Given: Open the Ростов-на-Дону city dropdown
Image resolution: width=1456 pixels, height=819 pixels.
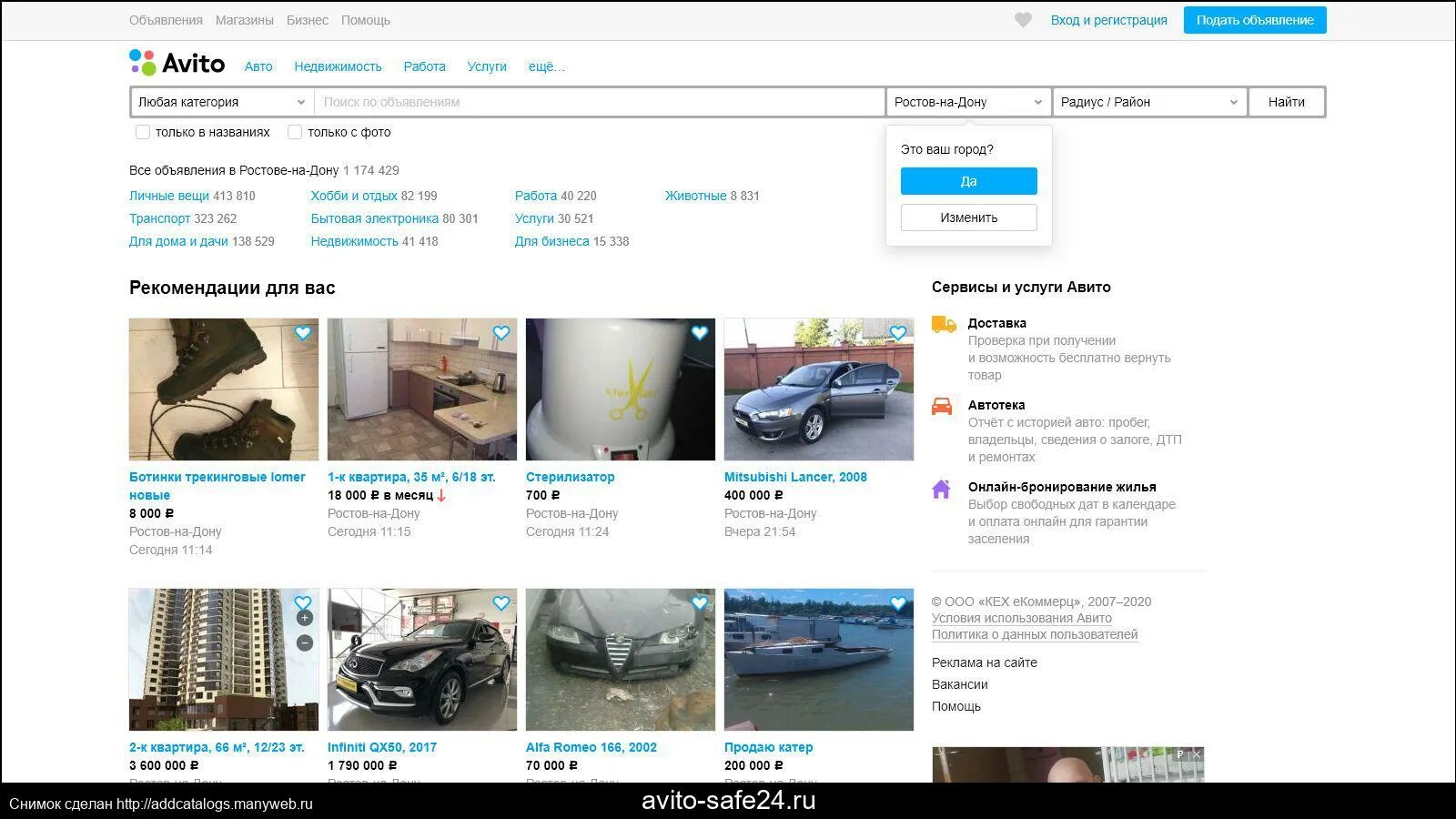Looking at the screenshot, I should click(x=968, y=102).
